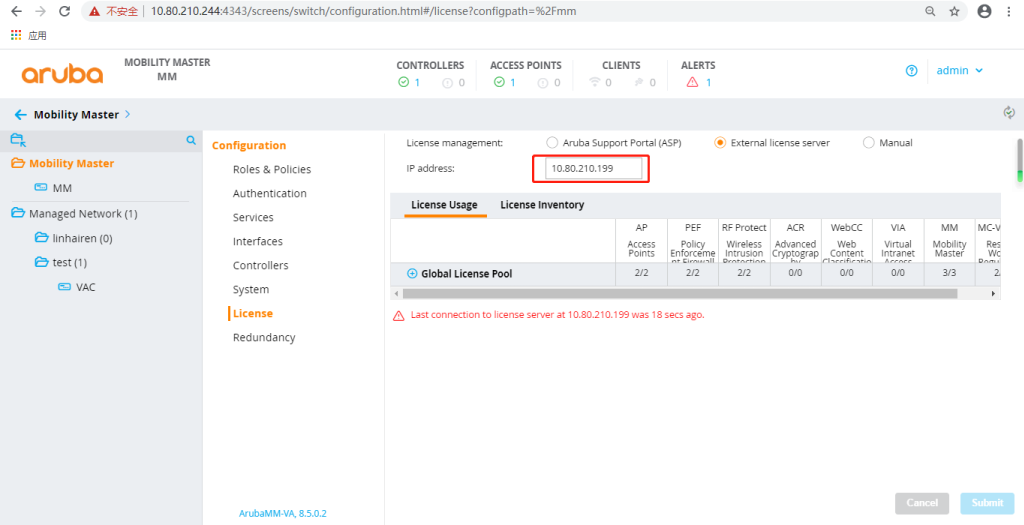Expand the Global License Pool row
Image resolution: width=1024 pixels, height=525 pixels.
point(412,274)
